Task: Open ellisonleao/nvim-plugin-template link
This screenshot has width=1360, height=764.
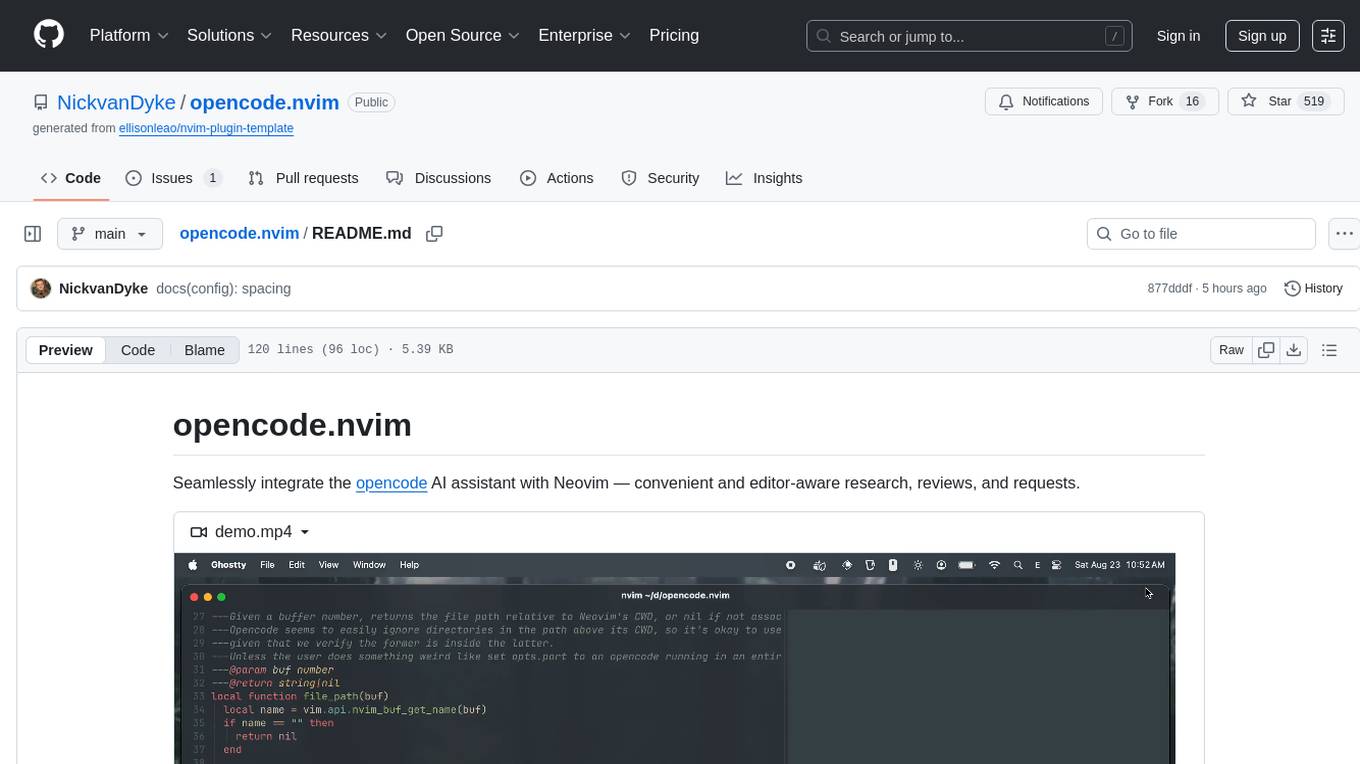Action: 206,128
